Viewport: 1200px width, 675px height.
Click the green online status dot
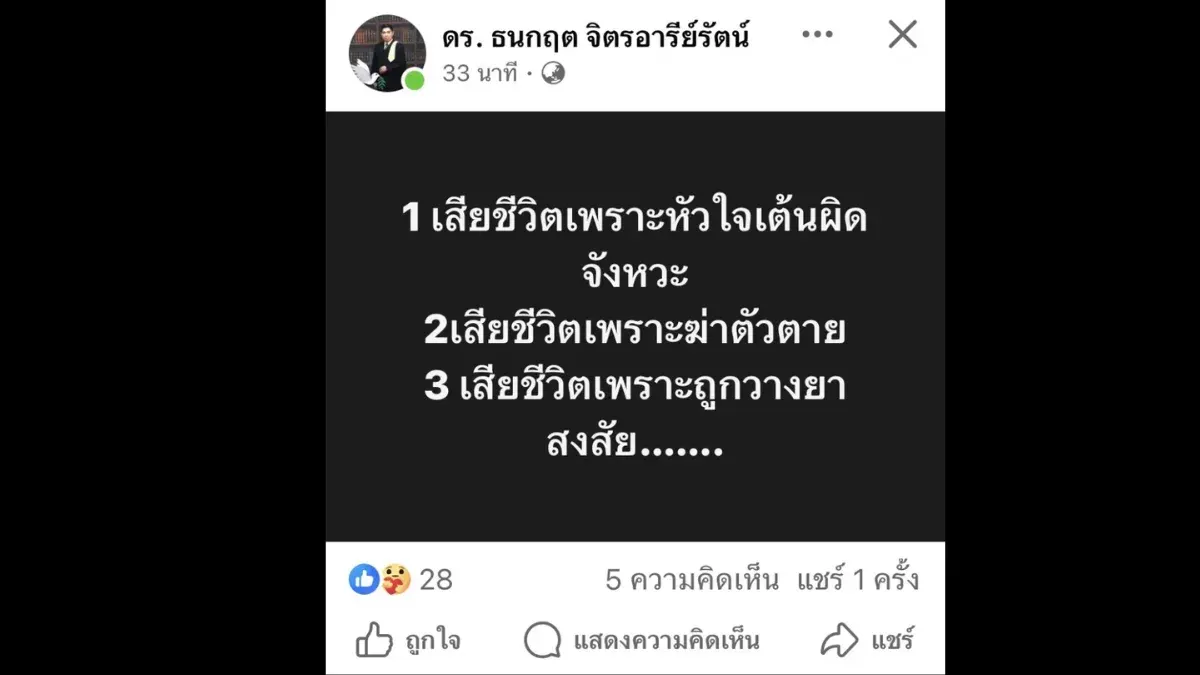(414, 80)
